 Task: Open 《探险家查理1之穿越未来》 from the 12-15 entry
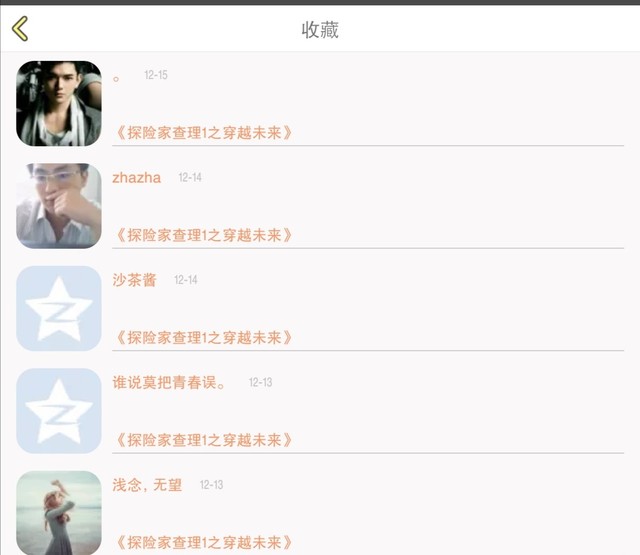pyautogui.click(x=204, y=133)
